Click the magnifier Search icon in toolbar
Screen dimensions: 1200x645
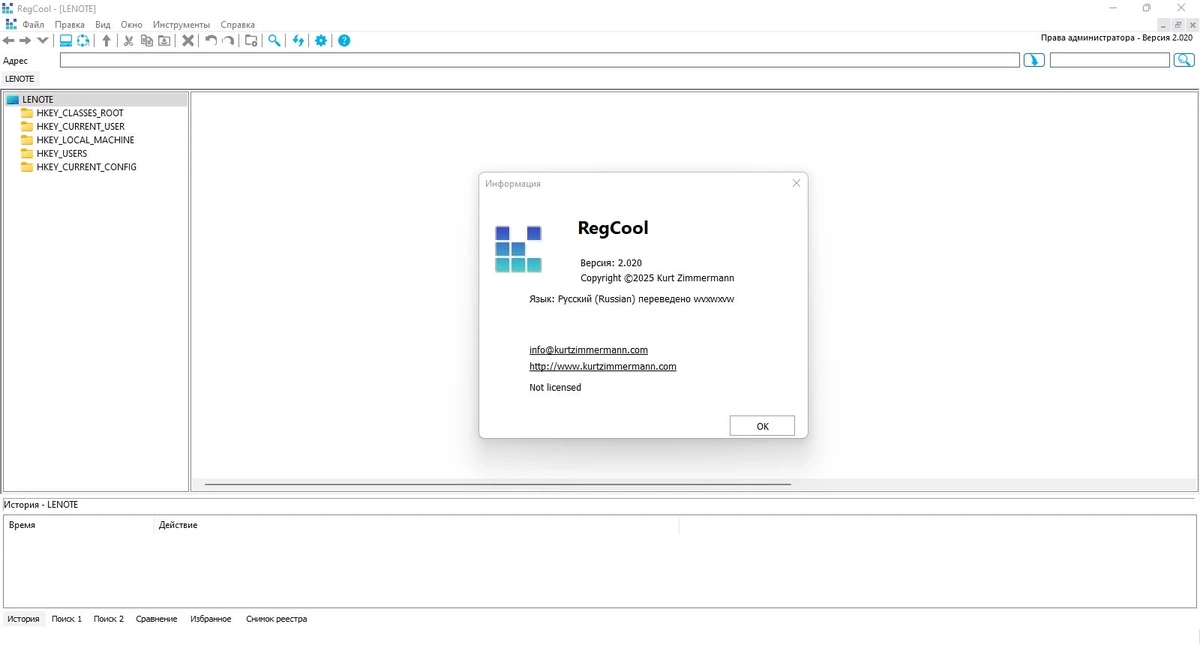274,41
